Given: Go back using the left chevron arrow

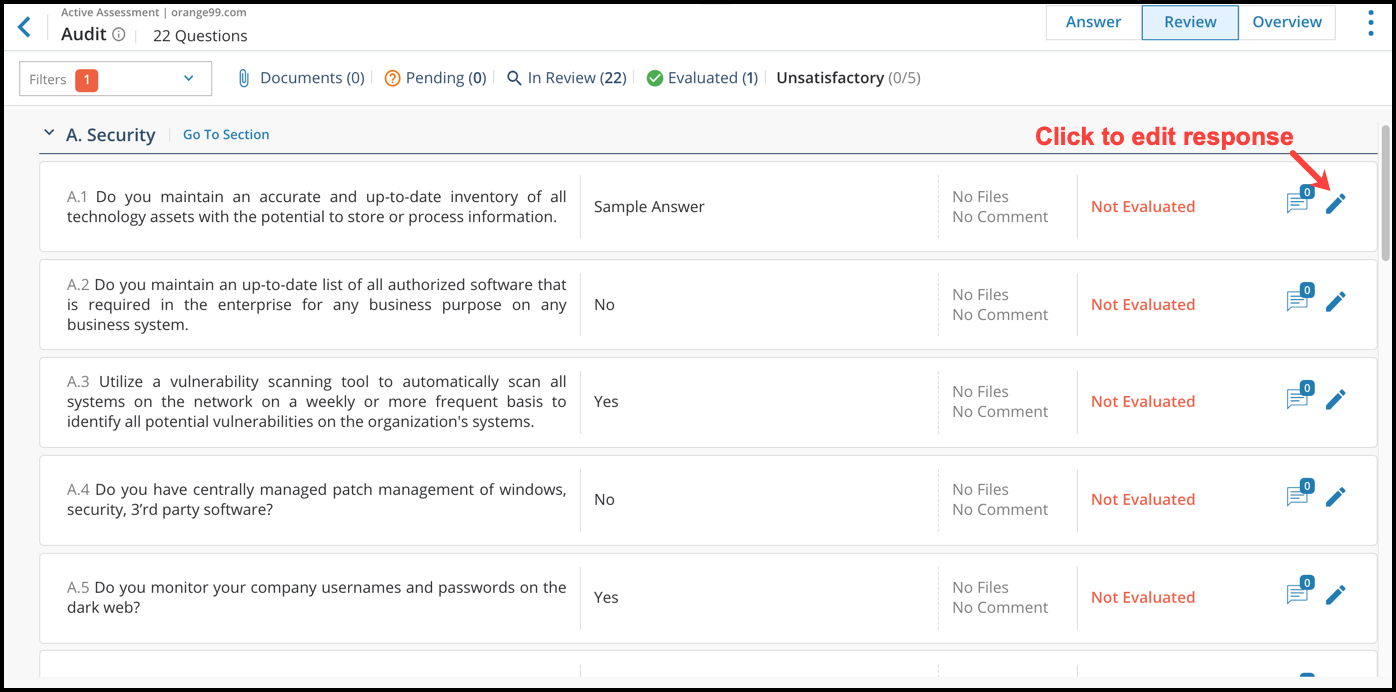Looking at the screenshot, I should [24, 27].
